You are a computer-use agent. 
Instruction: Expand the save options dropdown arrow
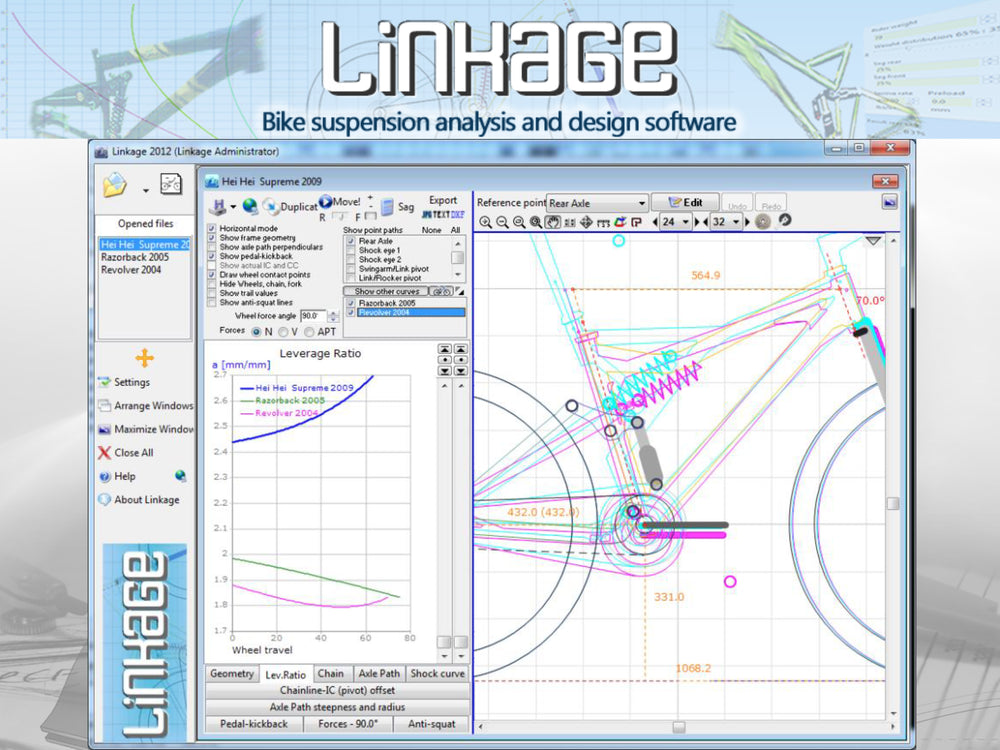click(233, 207)
